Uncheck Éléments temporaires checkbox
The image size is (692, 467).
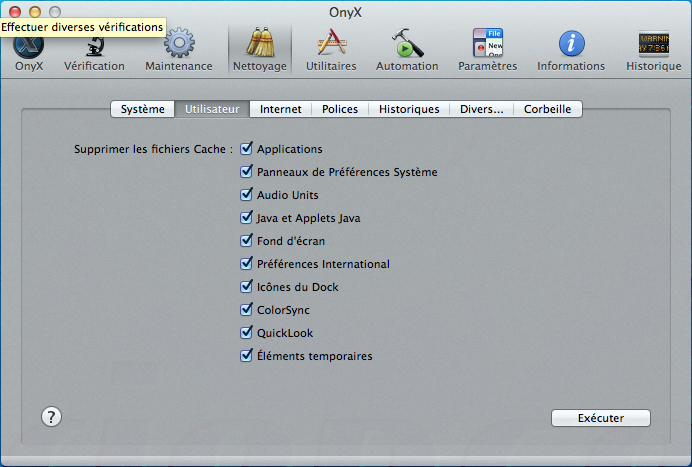[x=246, y=355]
